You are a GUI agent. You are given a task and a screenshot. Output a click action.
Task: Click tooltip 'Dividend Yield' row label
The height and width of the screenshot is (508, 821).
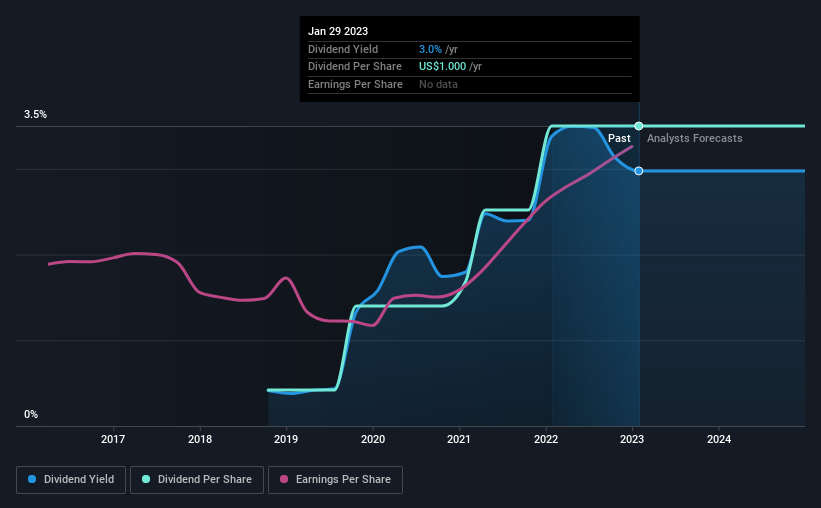coord(343,49)
